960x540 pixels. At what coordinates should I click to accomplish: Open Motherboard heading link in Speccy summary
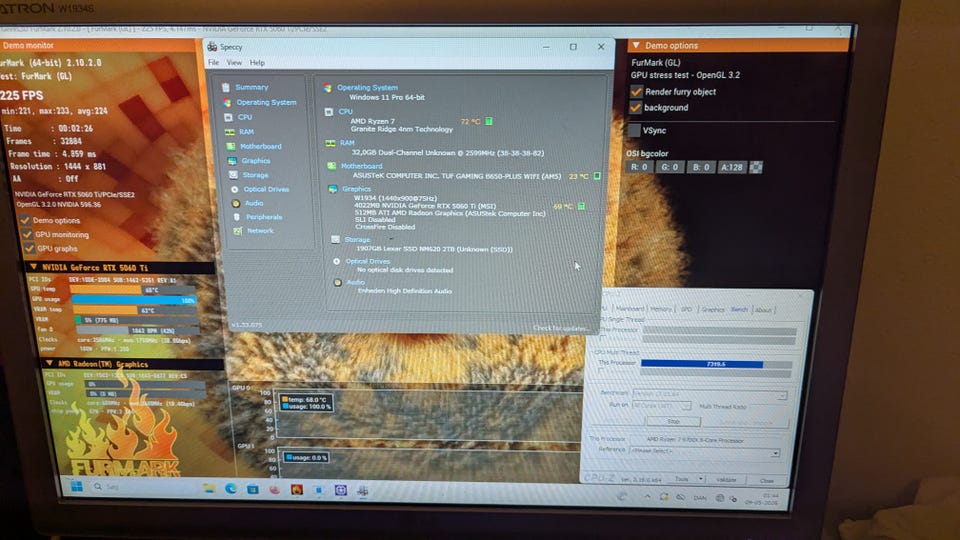tap(361, 166)
